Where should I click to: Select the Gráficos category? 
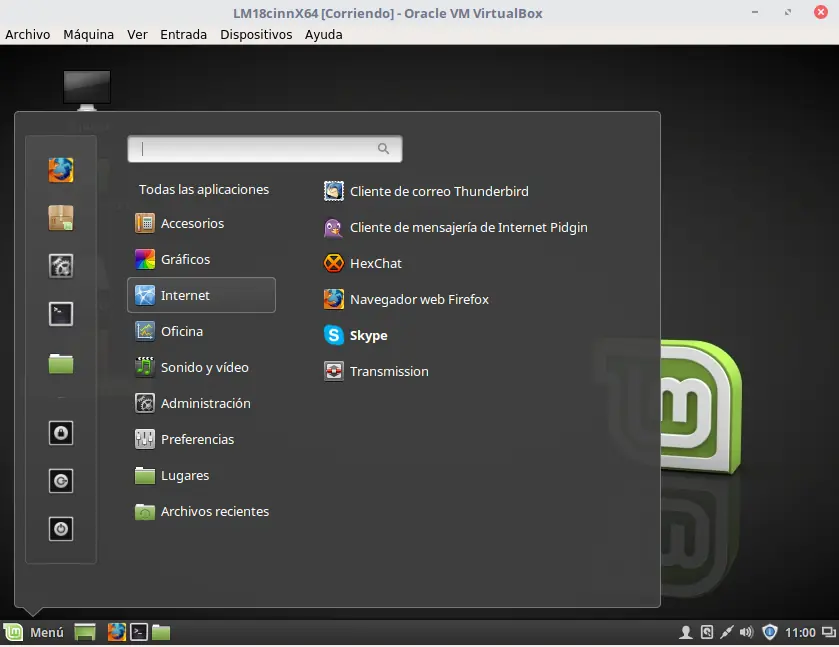tap(201, 259)
